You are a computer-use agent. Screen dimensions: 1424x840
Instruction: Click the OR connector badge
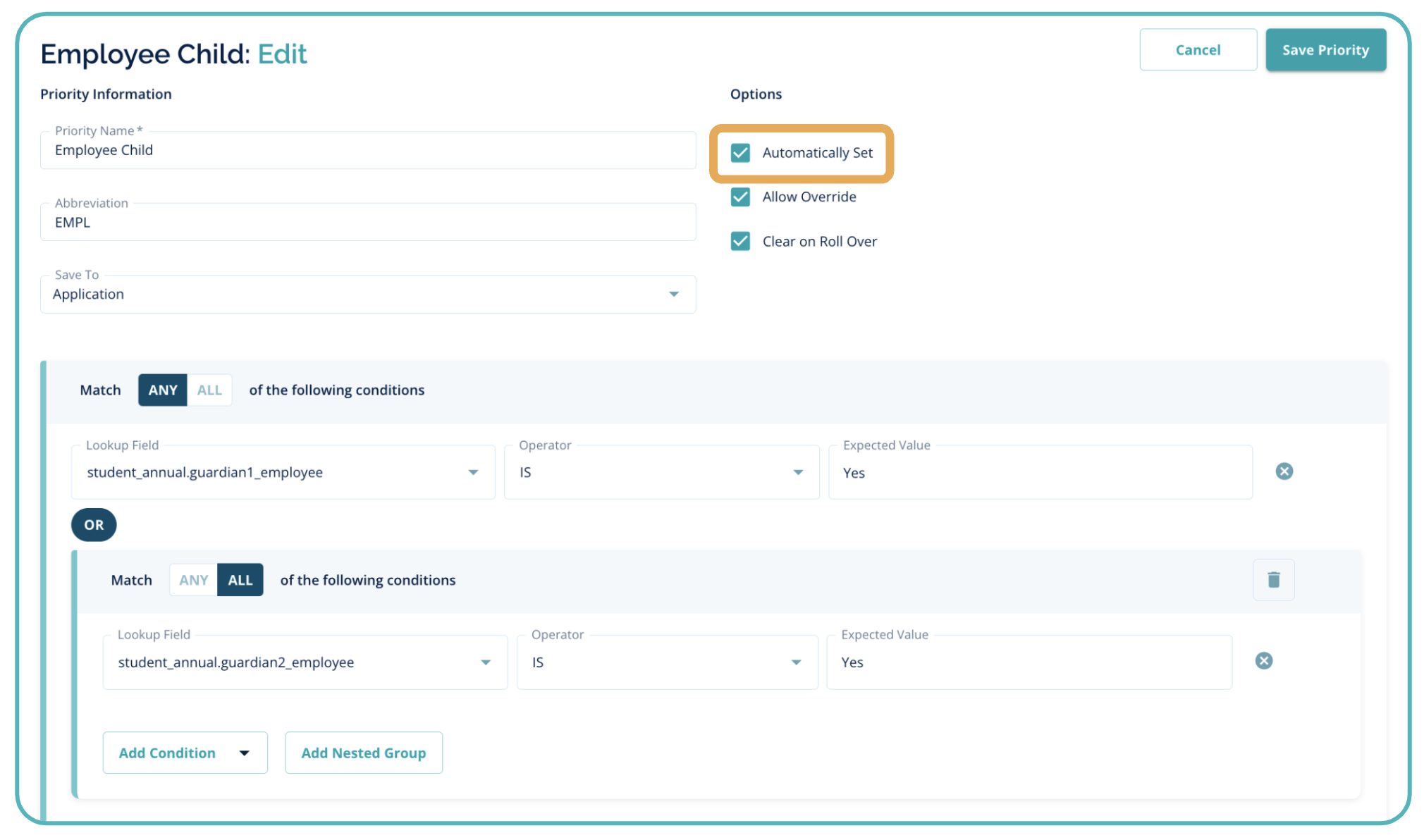click(x=94, y=525)
